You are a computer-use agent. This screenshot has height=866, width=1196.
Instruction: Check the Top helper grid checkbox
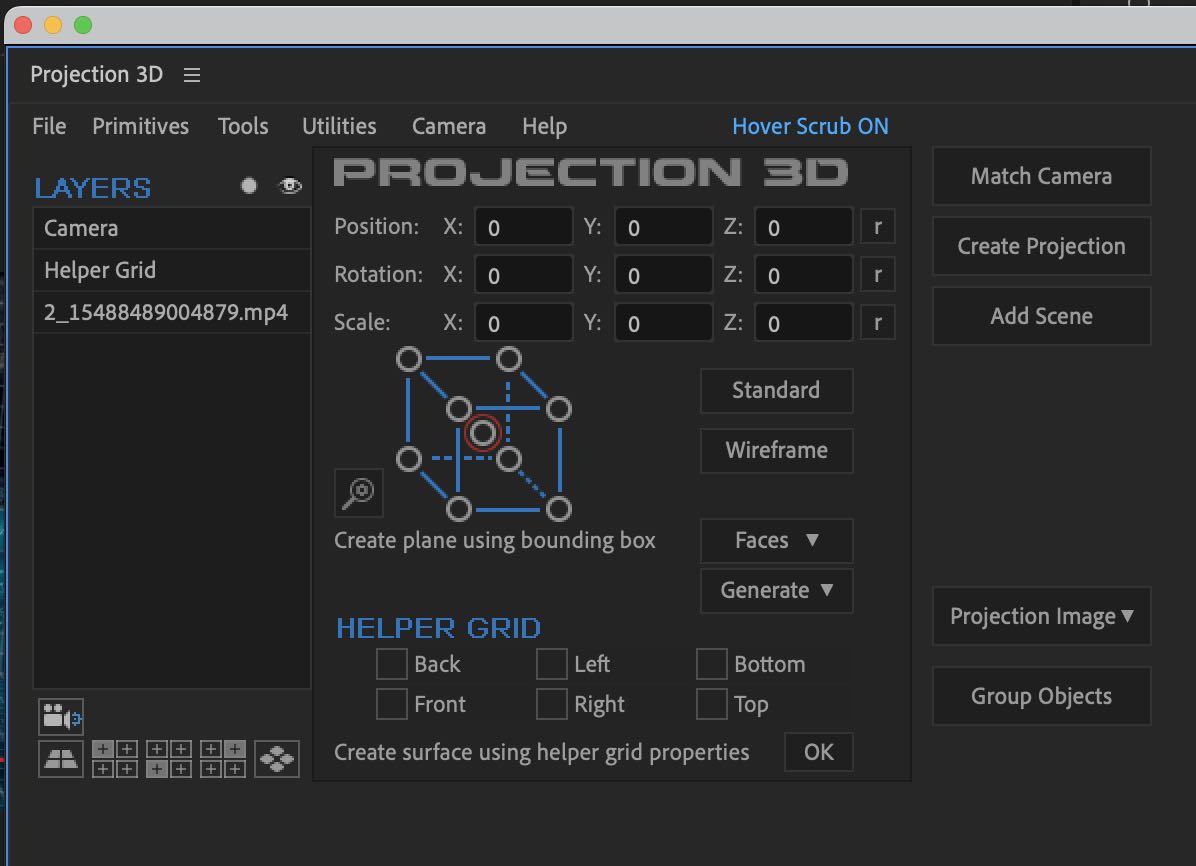pos(711,704)
